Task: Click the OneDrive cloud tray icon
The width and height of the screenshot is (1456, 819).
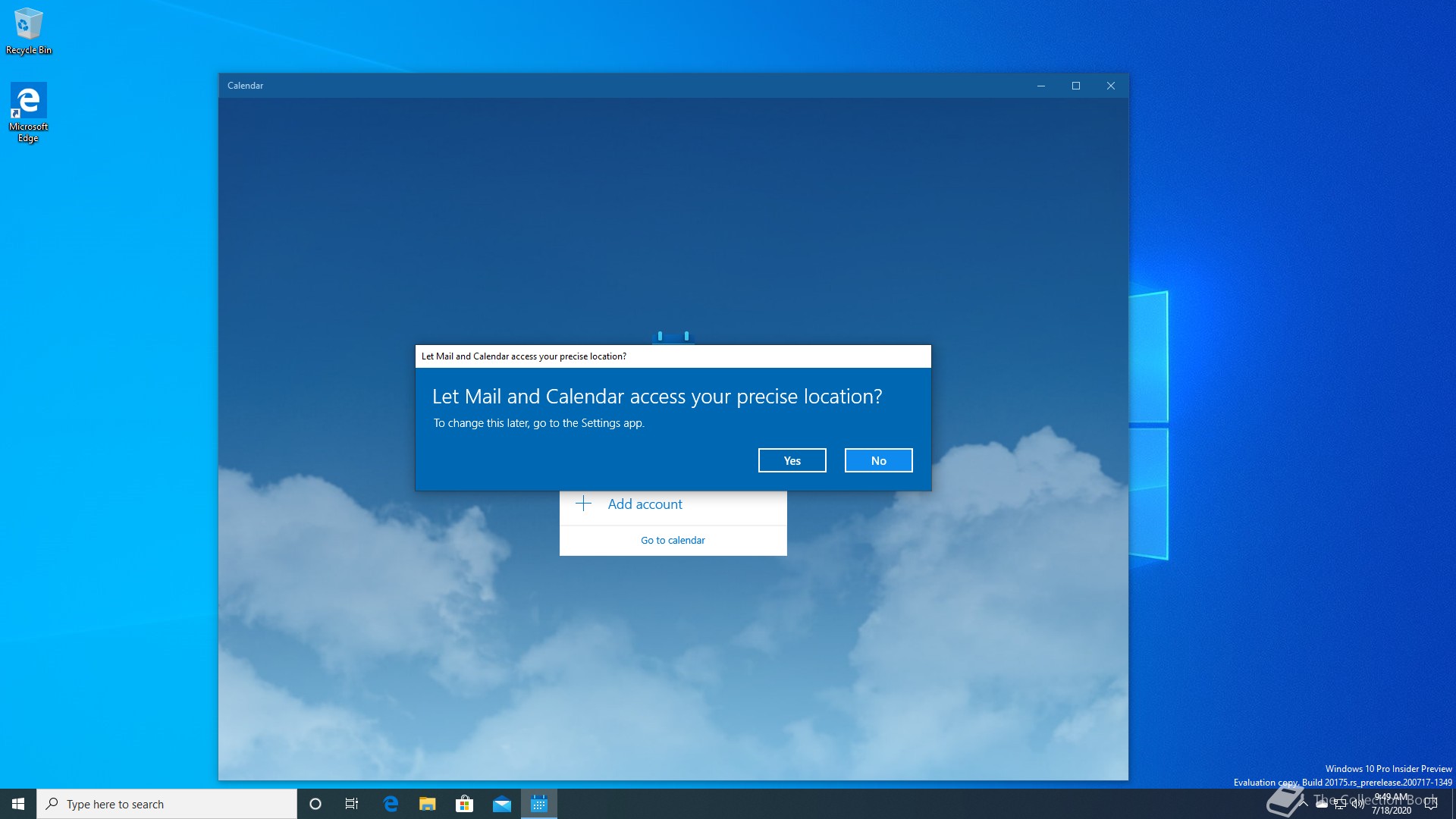Action: click(1322, 804)
